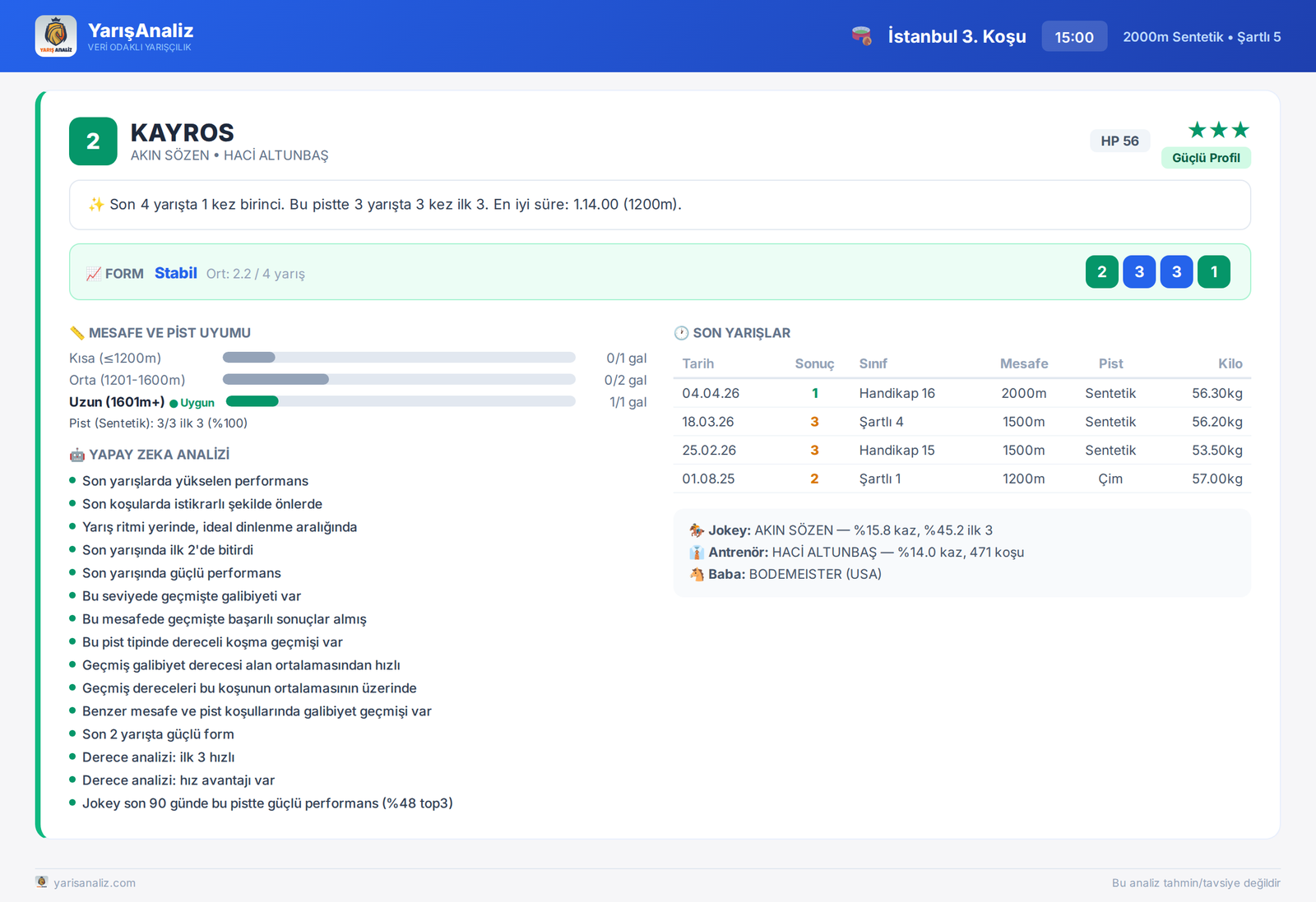Click the Stabil form status text

tap(176, 273)
